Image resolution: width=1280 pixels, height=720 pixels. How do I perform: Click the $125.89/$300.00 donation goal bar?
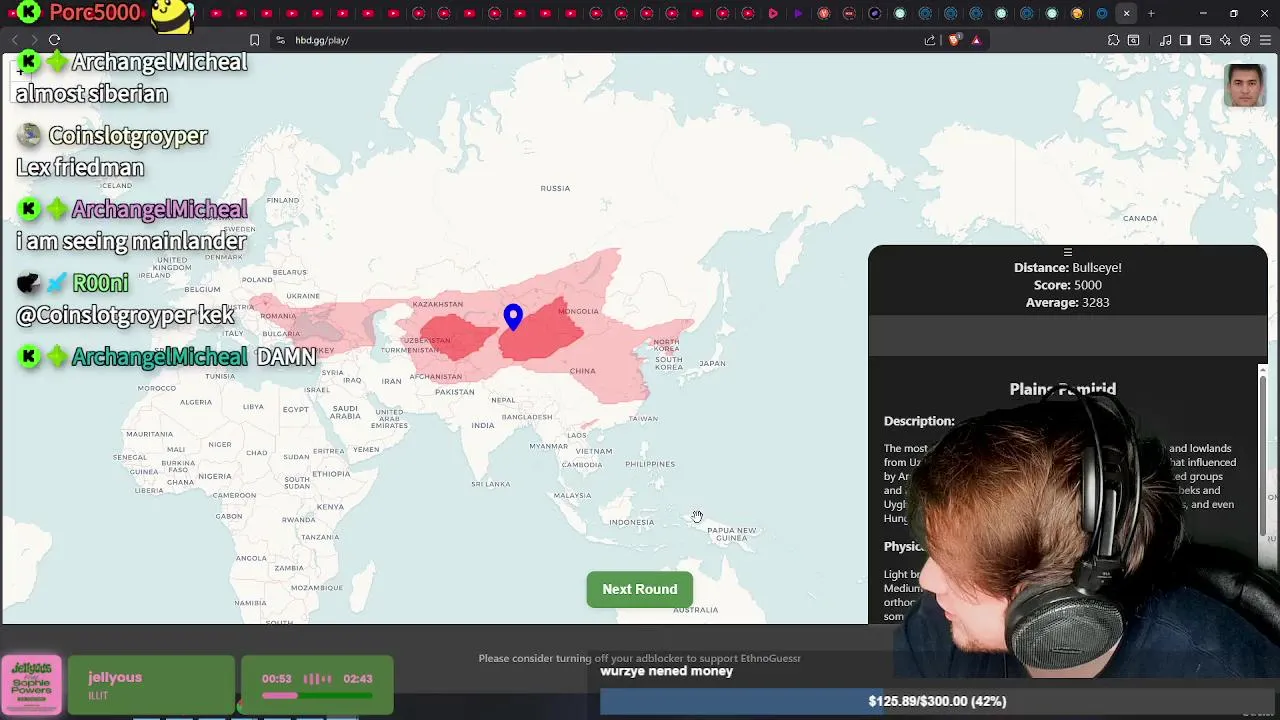pyautogui.click(x=938, y=701)
